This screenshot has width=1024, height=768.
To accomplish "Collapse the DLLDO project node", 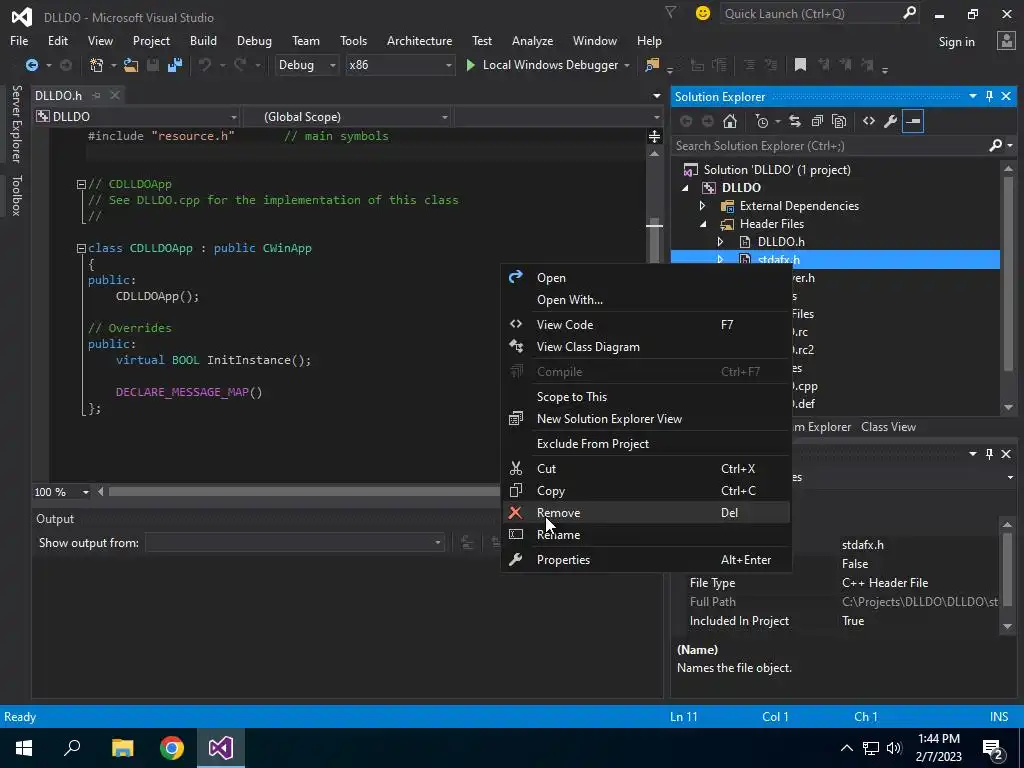I will click(685, 188).
